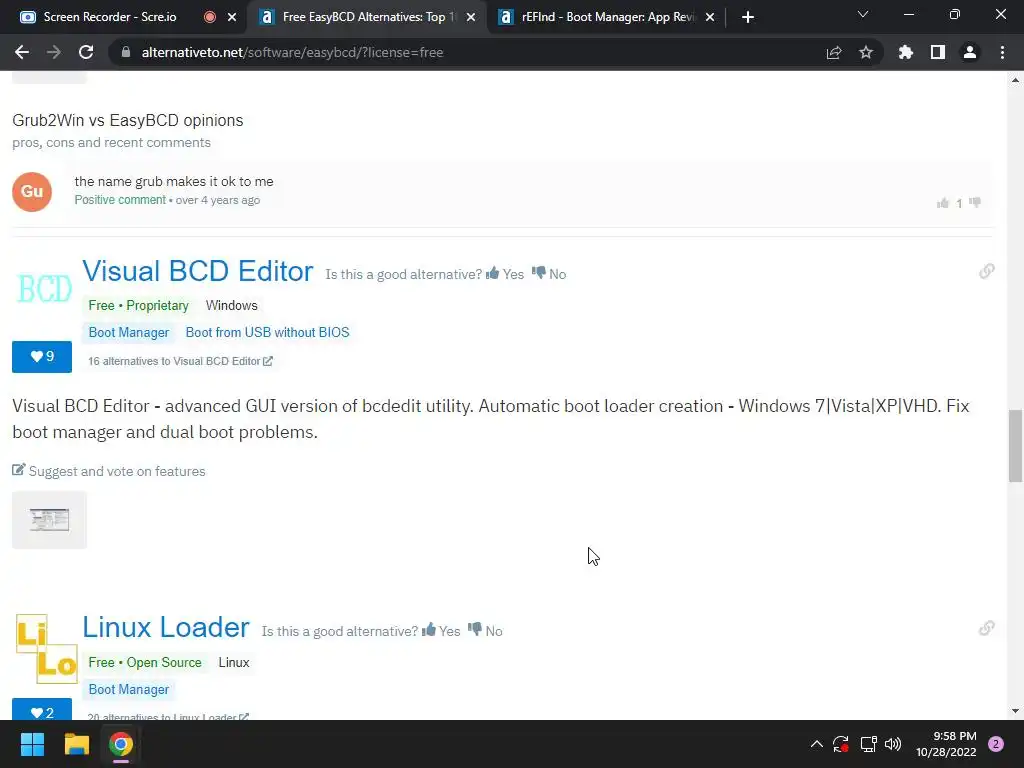
Task: Click the Free • Open Source license tag
Action: (145, 662)
